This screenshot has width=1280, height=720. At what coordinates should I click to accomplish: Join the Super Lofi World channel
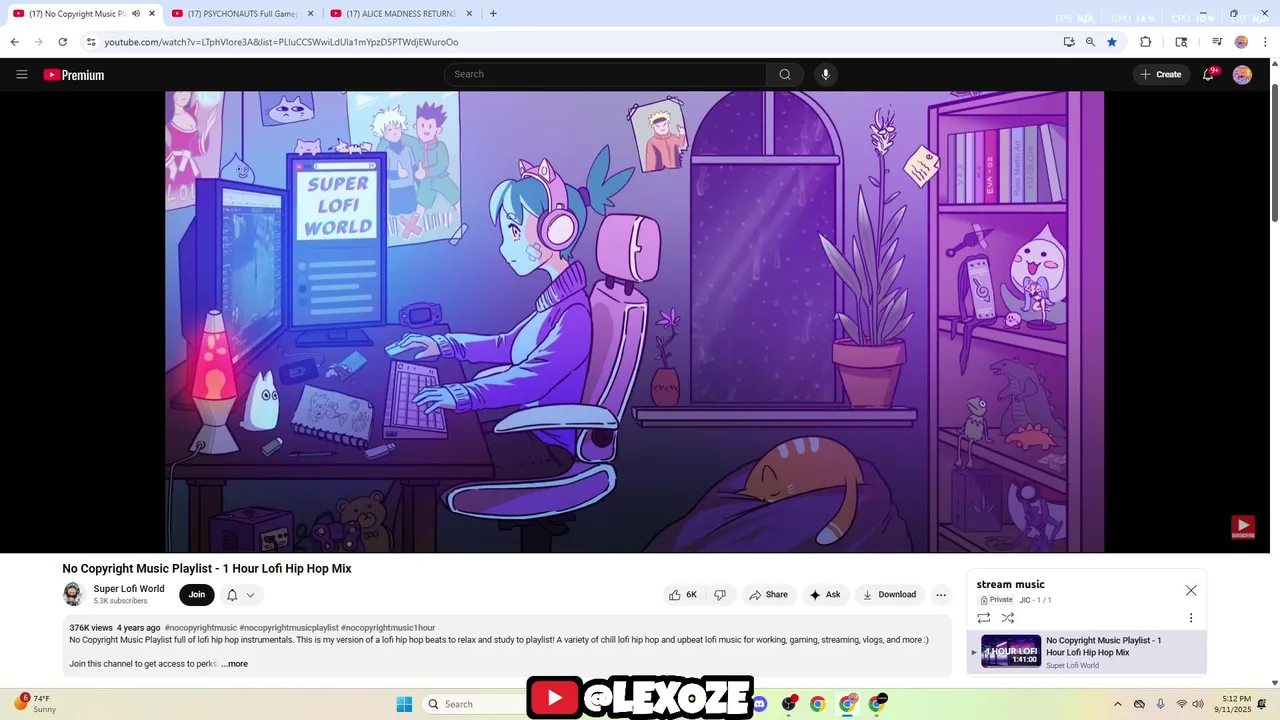click(x=197, y=595)
